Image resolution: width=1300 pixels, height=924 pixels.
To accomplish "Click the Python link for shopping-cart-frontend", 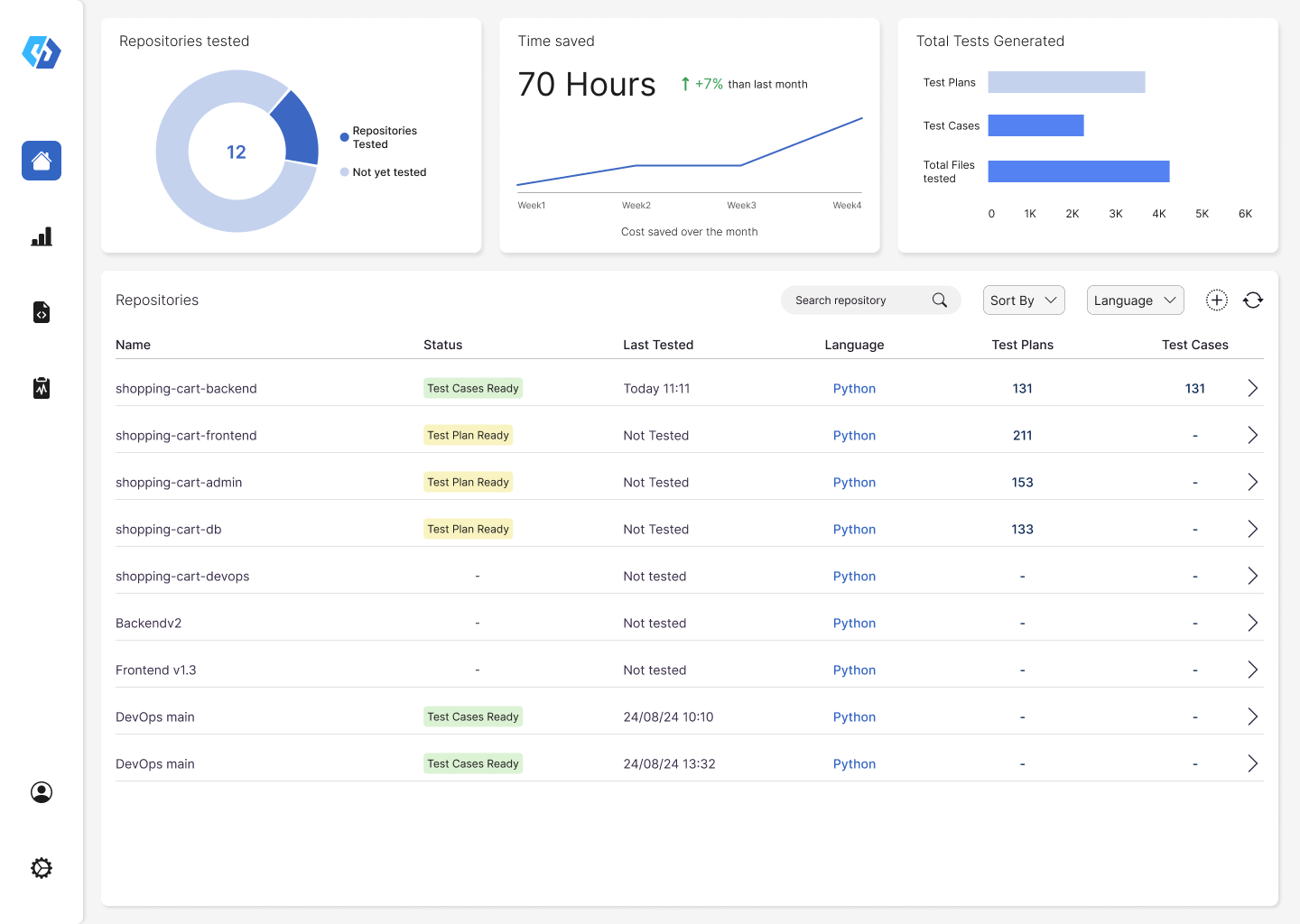I will [x=854, y=436].
